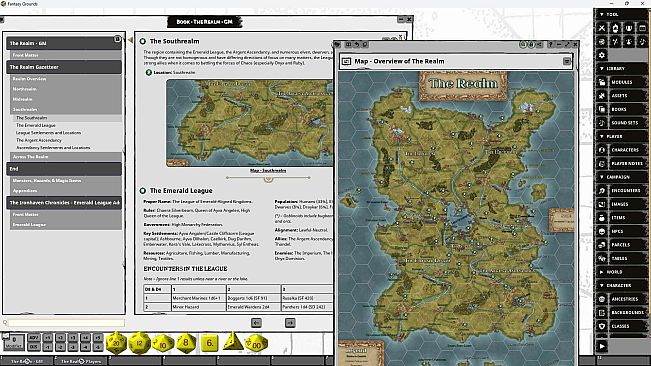
Task: Expand the World section header
Action: click(622, 272)
